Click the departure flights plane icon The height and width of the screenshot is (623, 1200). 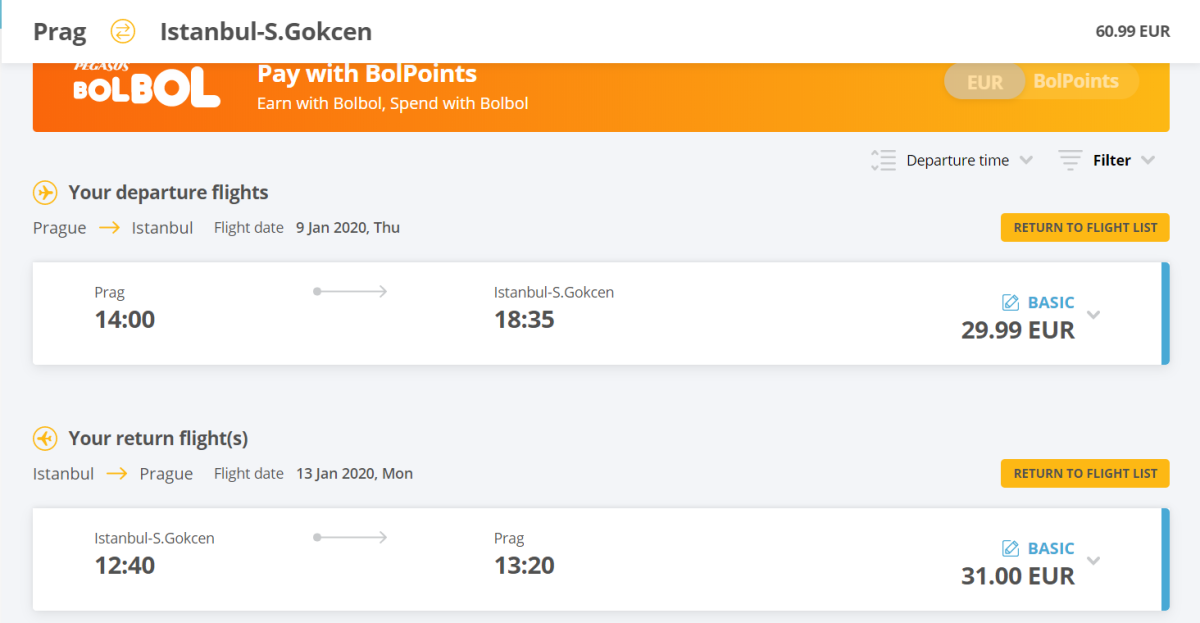[x=45, y=192]
